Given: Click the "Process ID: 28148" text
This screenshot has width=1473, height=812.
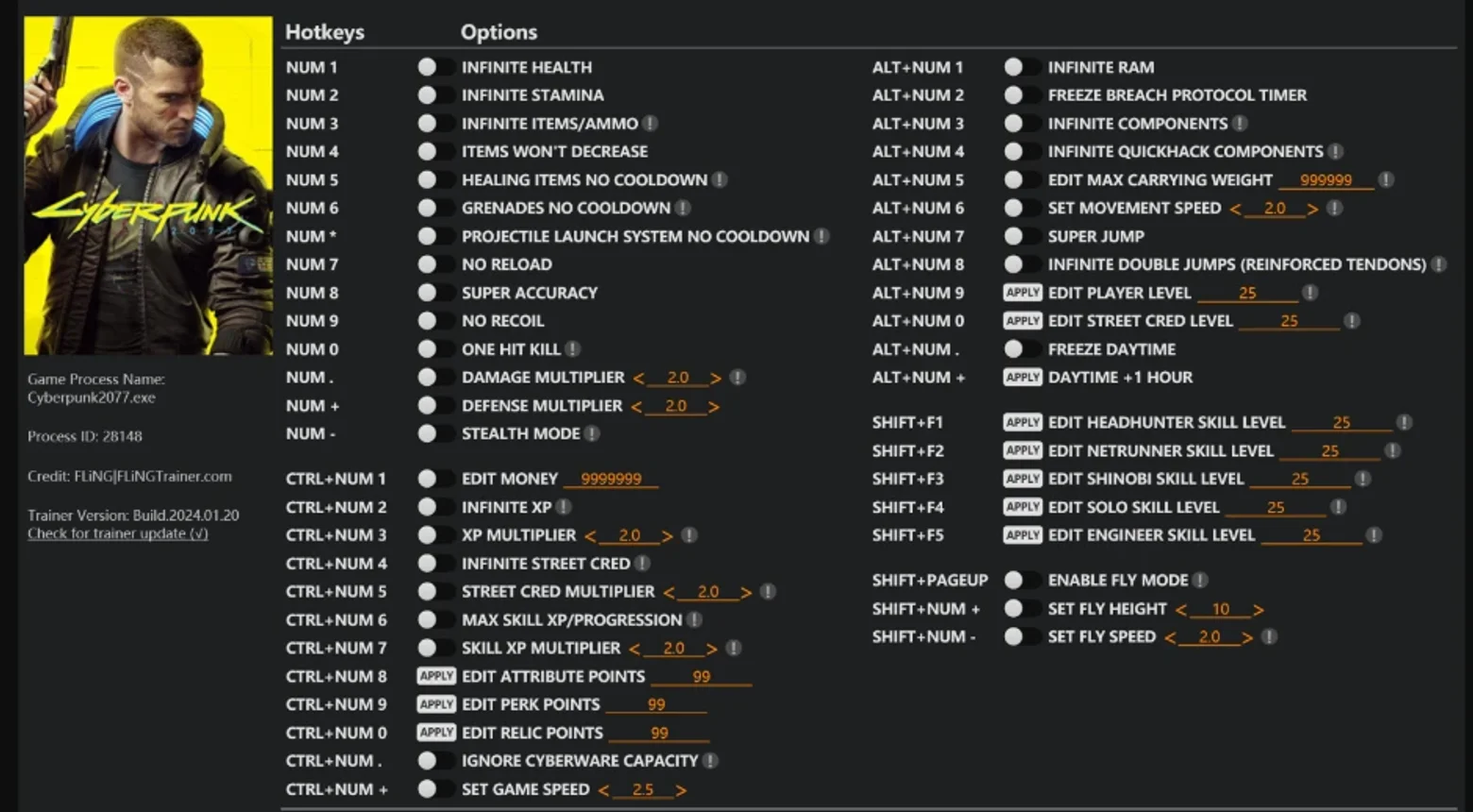Looking at the screenshot, I should (x=85, y=436).
